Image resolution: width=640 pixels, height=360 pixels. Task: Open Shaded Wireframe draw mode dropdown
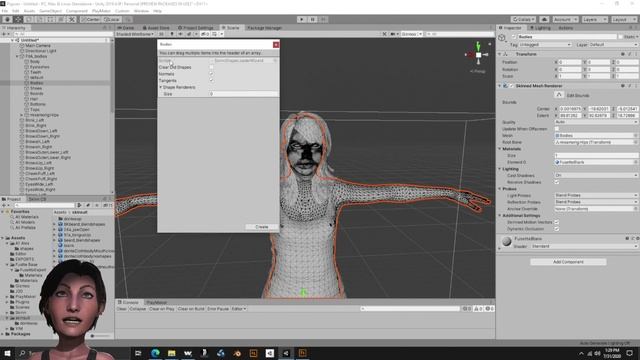(135, 34)
